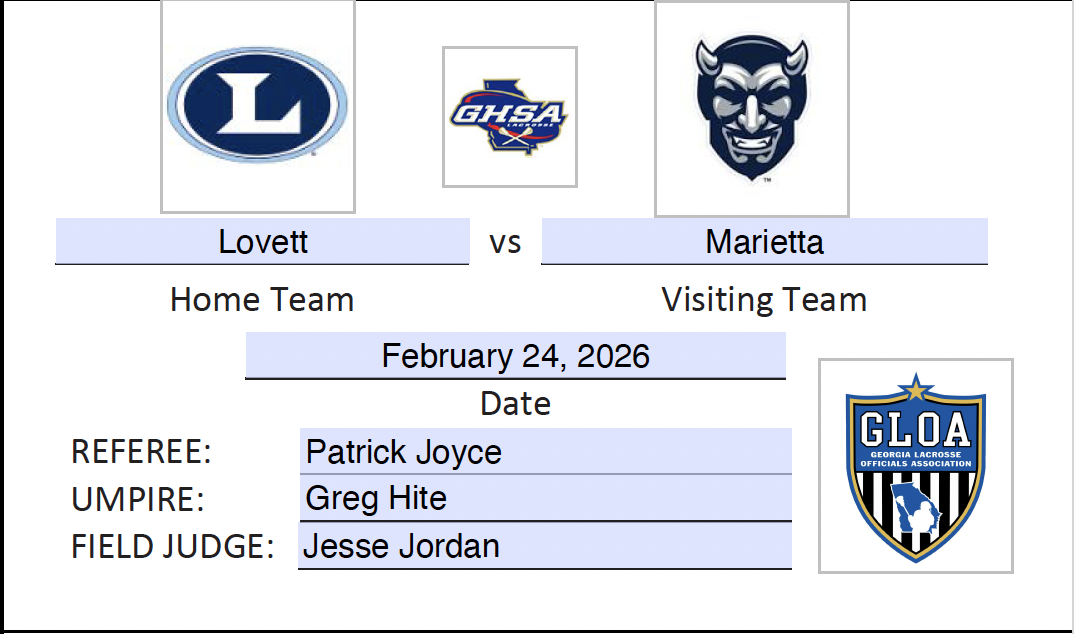1076x634 pixels.
Task: Click the "vs" text between team names
Action: [505, 243]
